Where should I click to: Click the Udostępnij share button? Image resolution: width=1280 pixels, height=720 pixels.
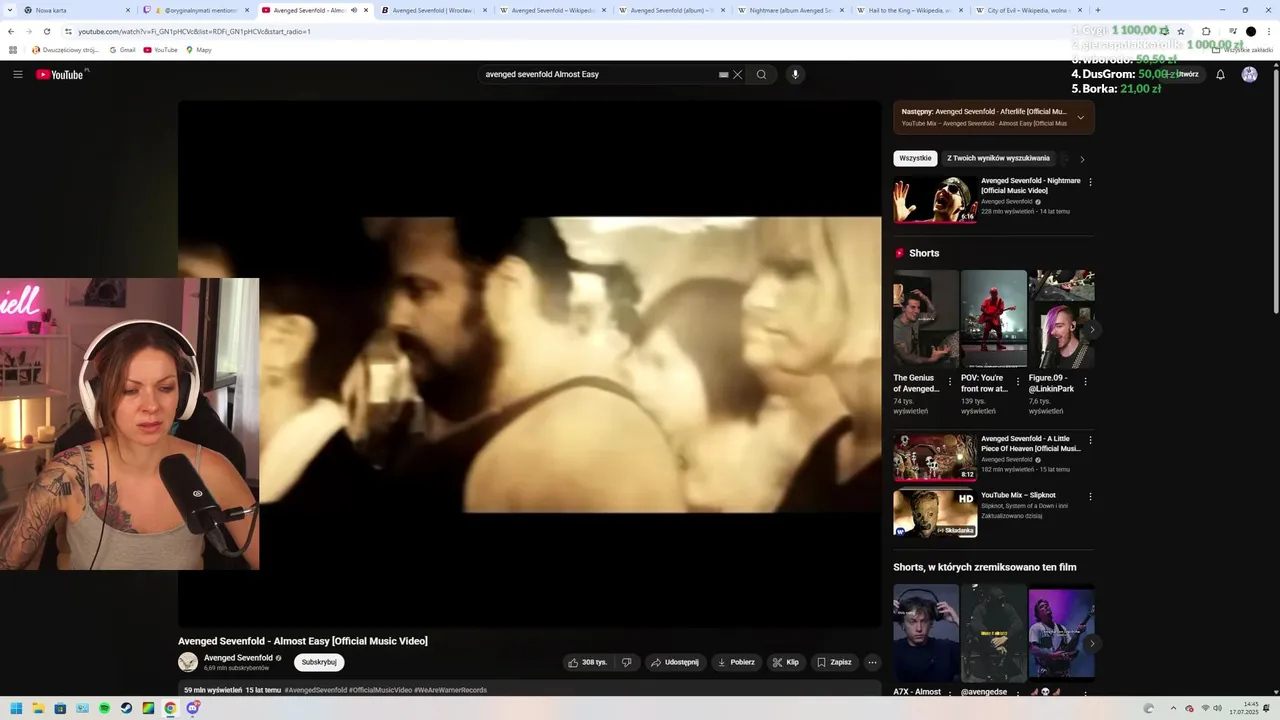pos(675,662)
